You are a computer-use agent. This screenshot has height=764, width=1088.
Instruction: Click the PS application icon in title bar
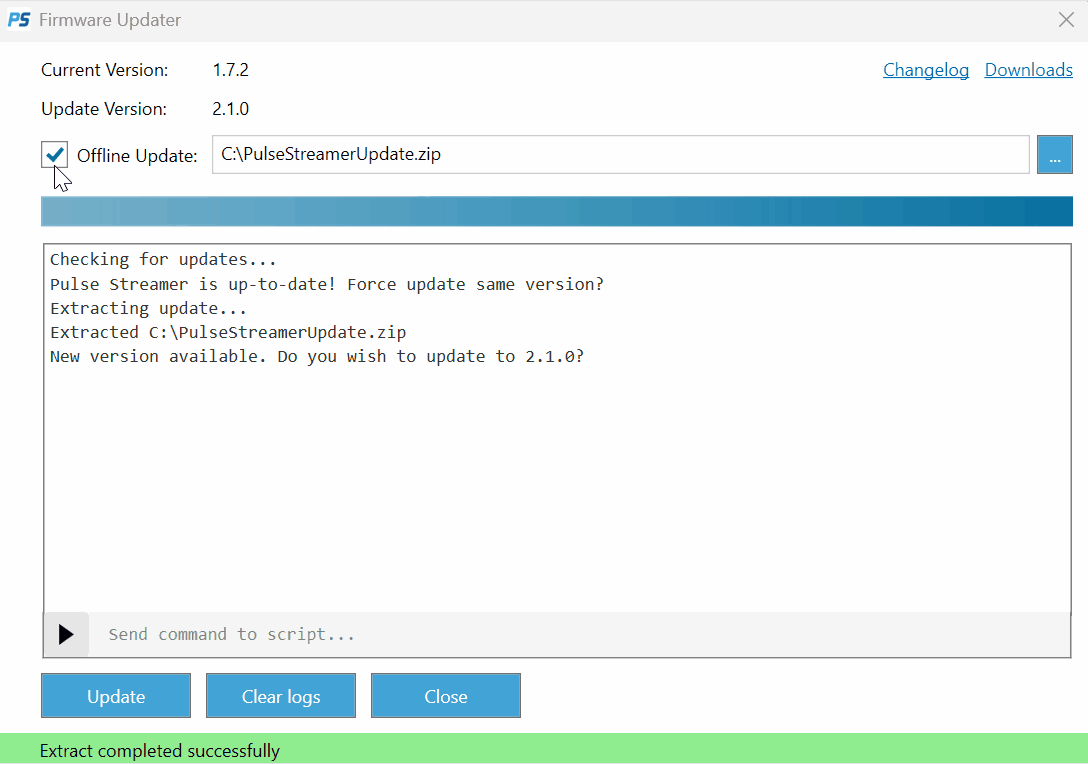coord(19,20)
